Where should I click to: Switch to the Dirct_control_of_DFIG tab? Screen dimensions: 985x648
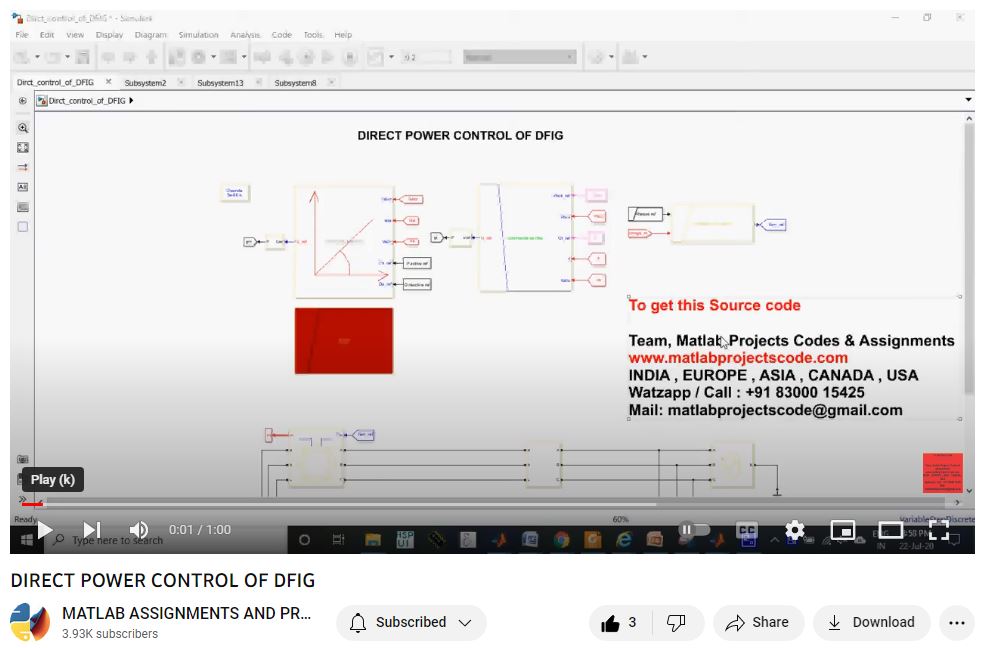(55, 82)
